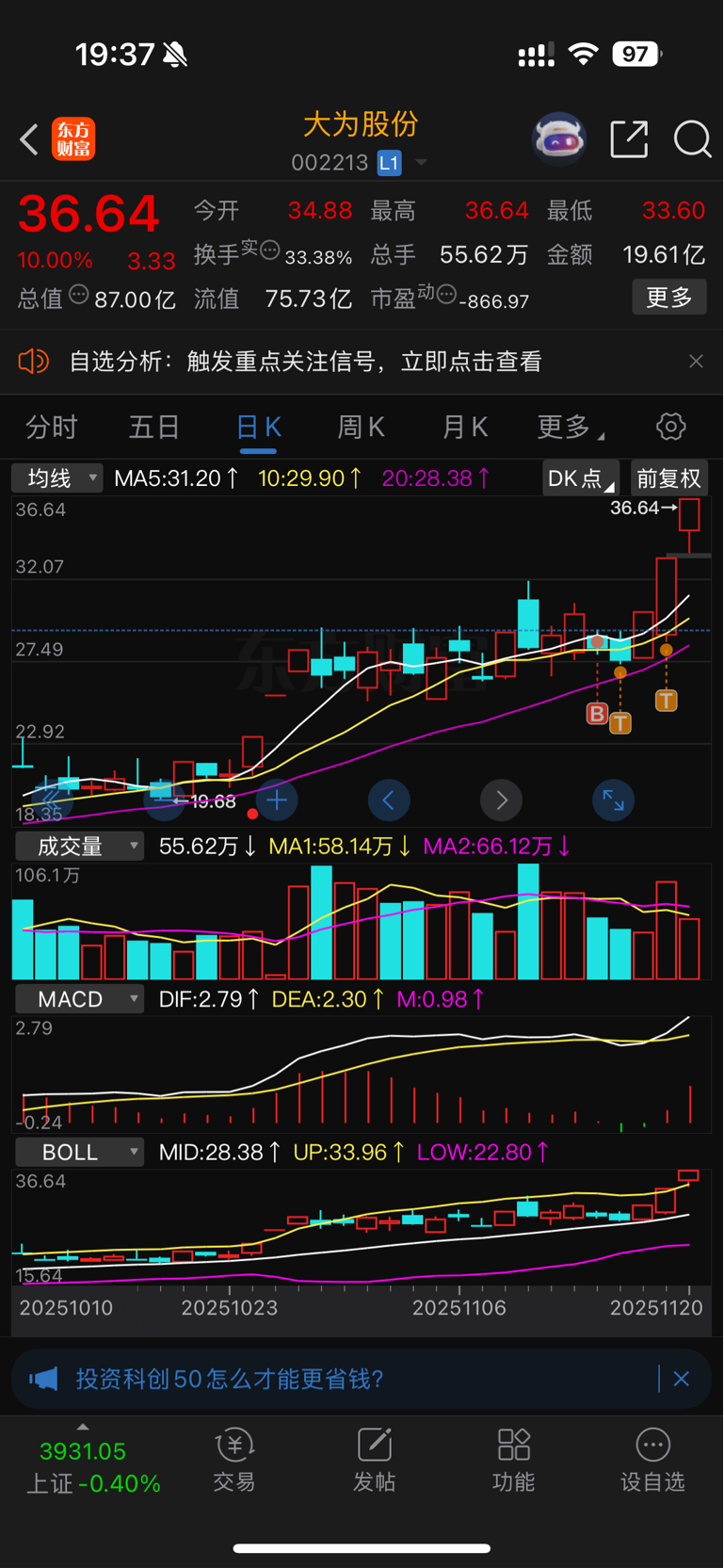
Task: Tap the current price 36.64
Action: (89, 214)
